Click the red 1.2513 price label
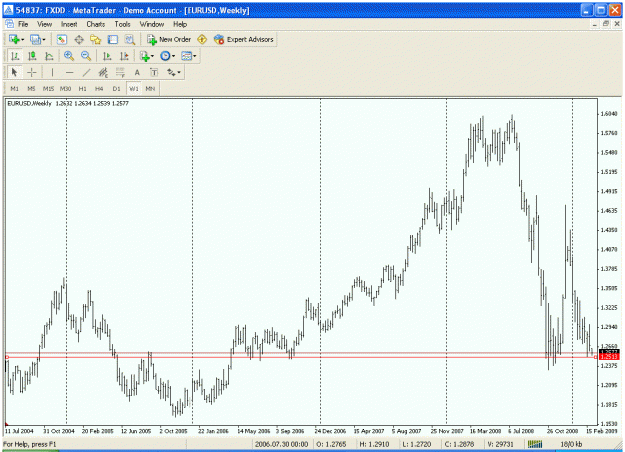 tap(609, 357)
